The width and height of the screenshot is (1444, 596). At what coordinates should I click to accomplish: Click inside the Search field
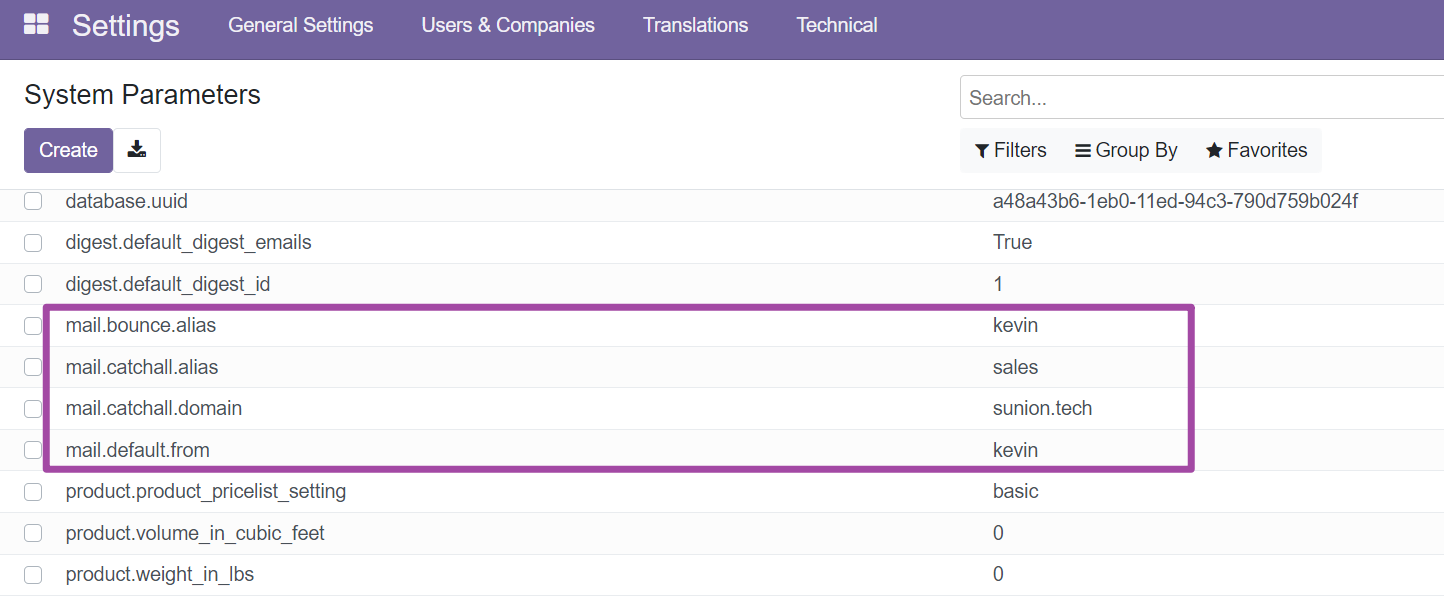[x=1200, y=98]
